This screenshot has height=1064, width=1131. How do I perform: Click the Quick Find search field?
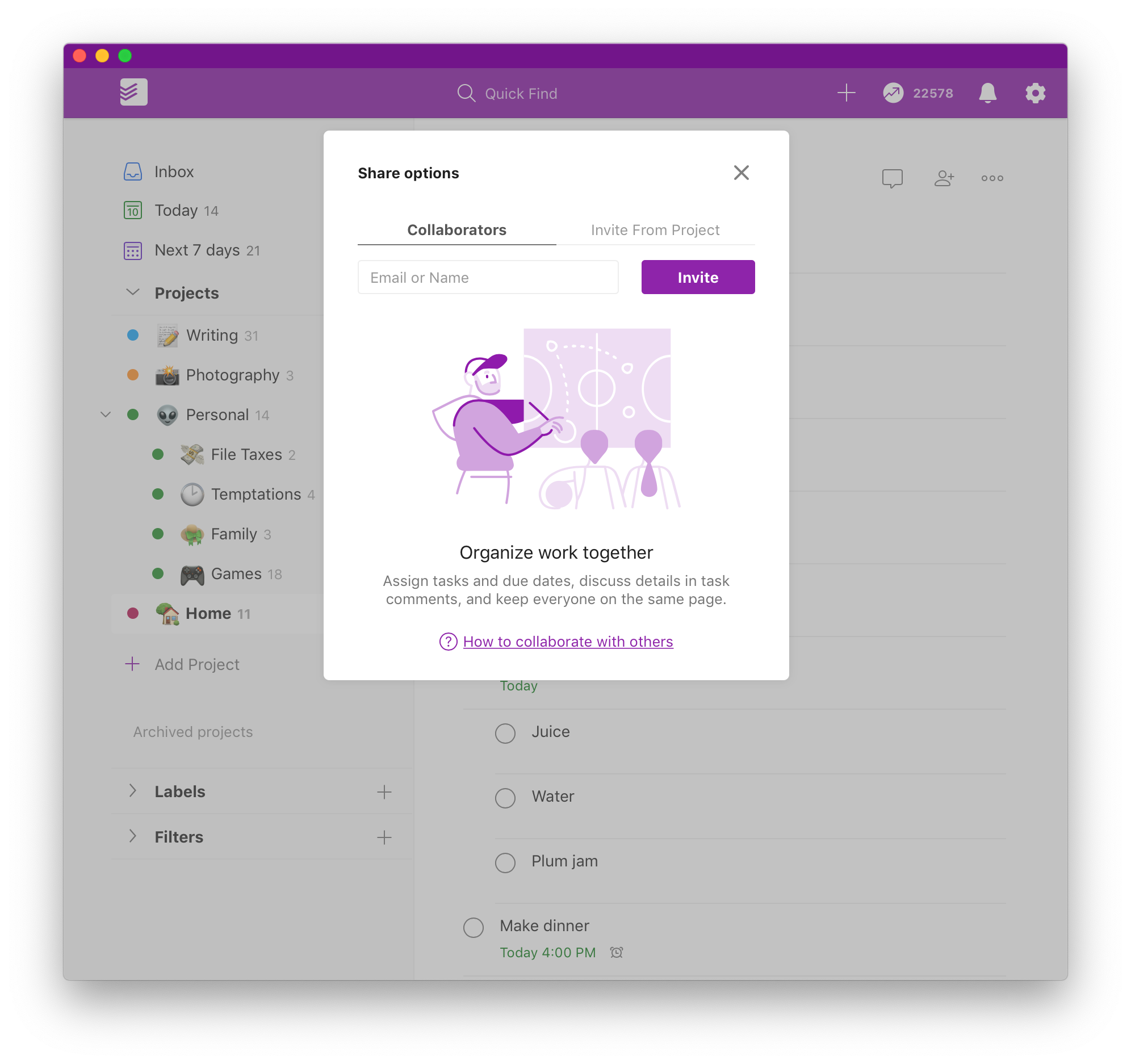click(x=521, y=93)
